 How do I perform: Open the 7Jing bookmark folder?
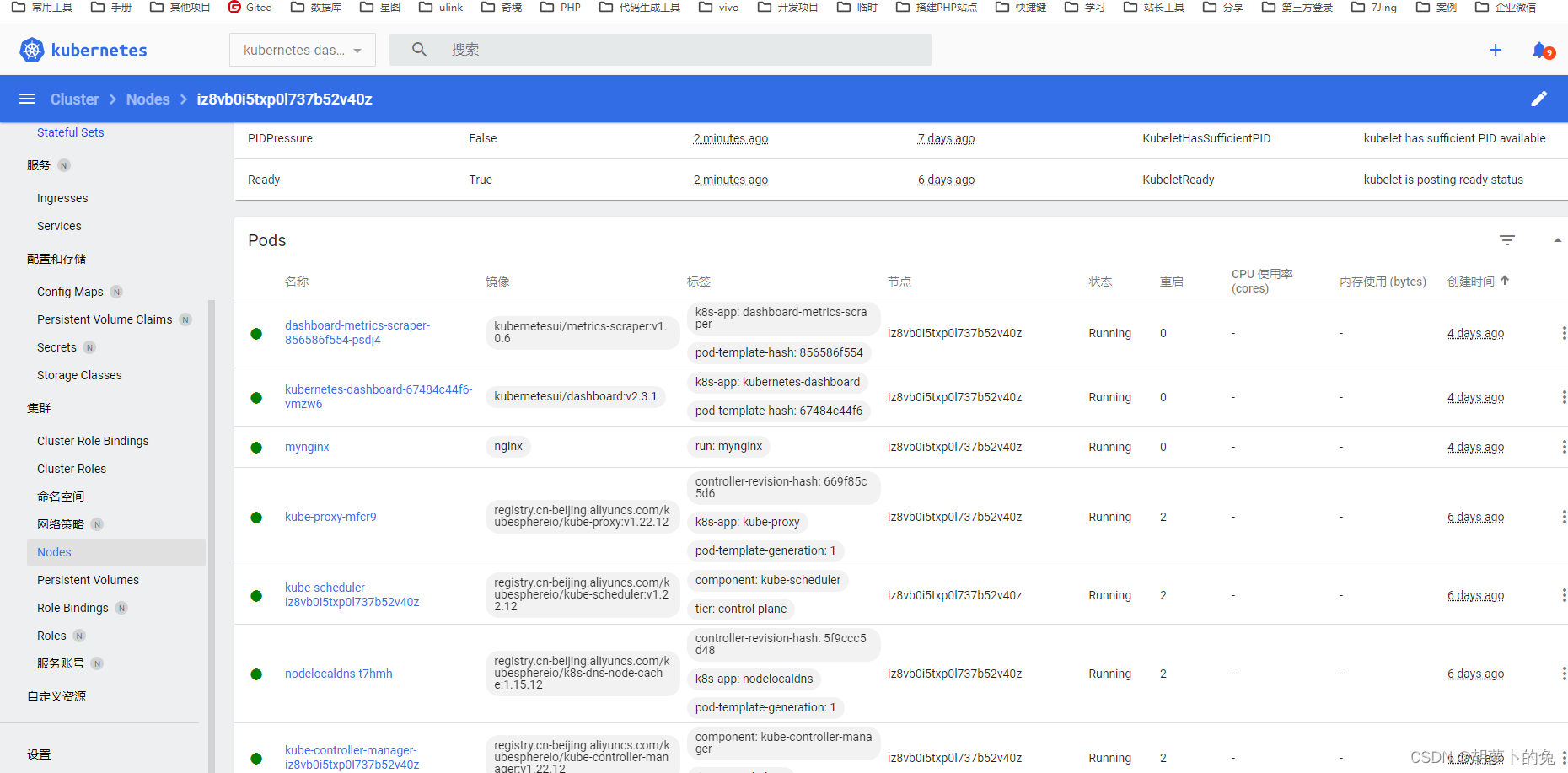pos(1374,7)
